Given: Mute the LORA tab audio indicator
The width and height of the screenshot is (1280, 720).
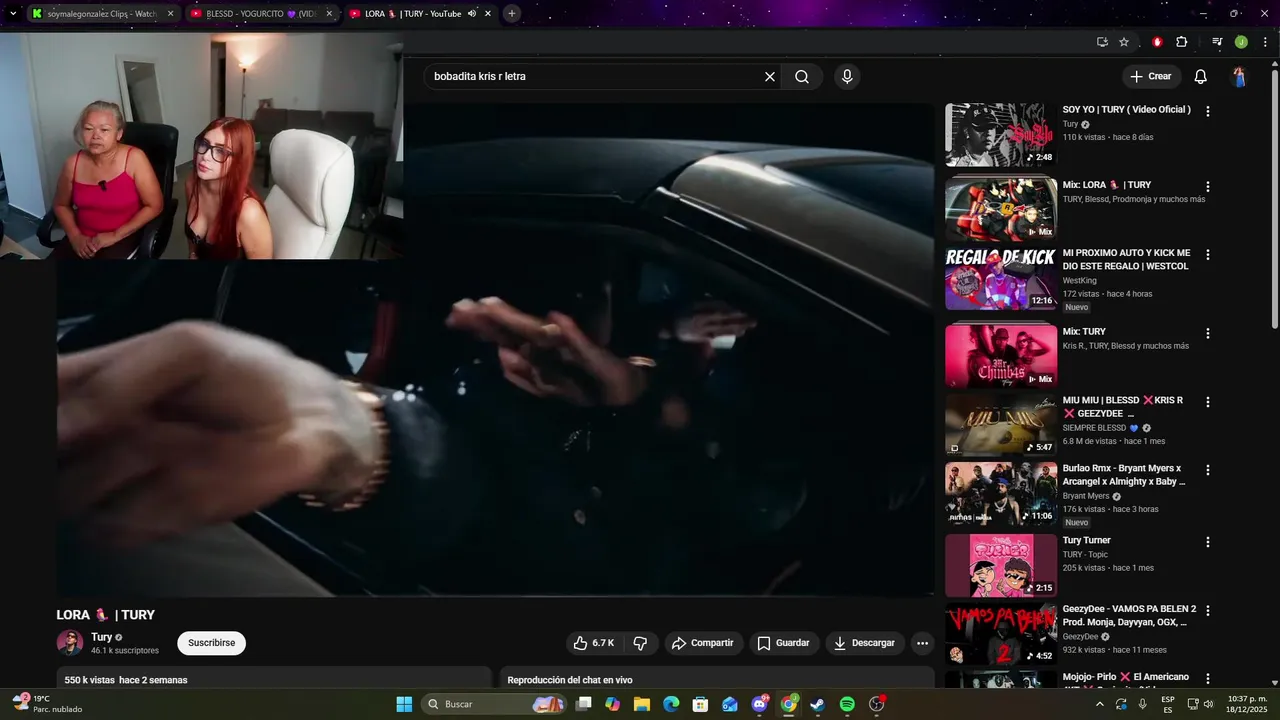Looking at the screenshot, I should pyautogui.click(x=472, y=14).
